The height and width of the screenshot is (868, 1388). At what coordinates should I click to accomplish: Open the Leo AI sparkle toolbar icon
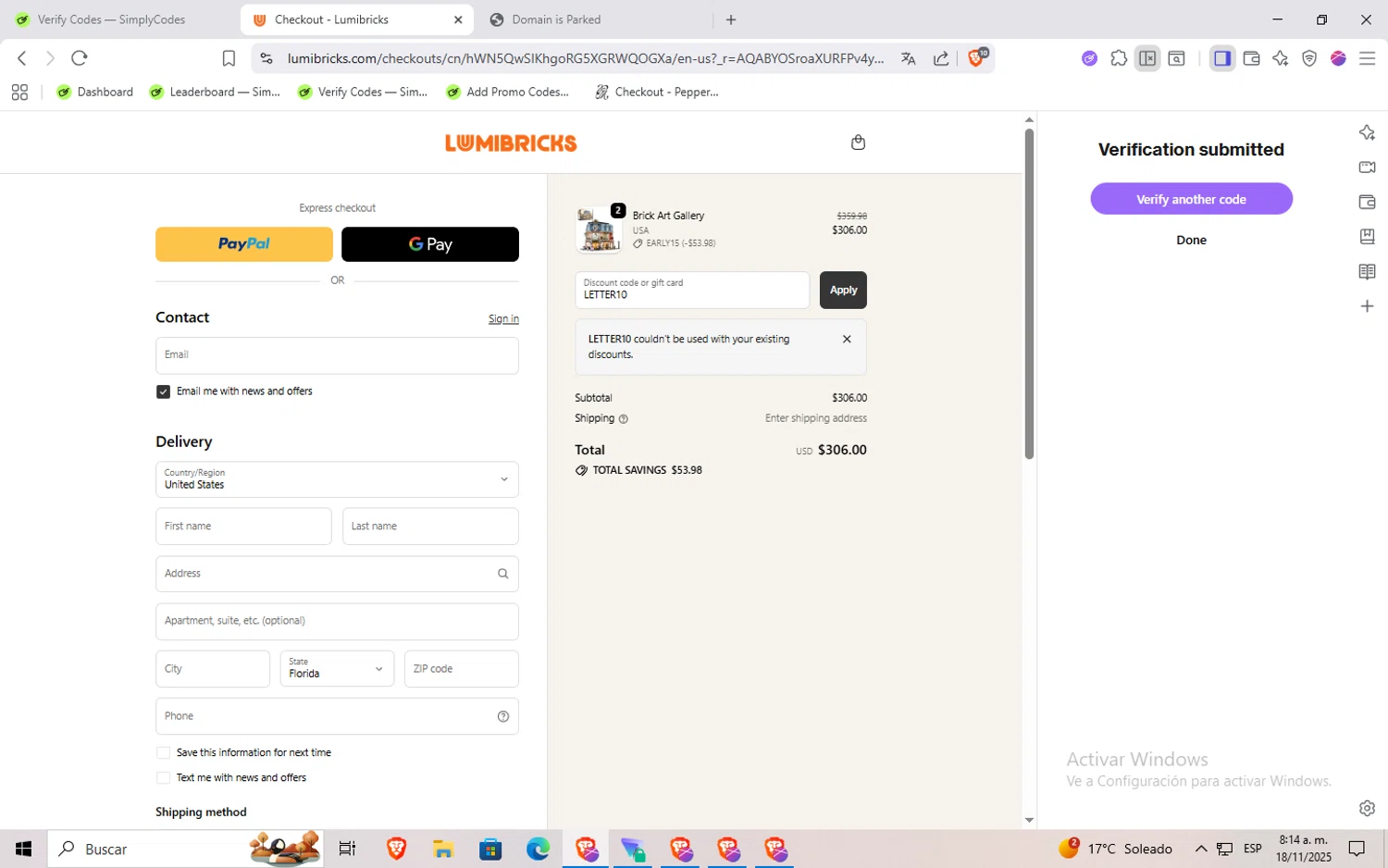pos(1280,58)
